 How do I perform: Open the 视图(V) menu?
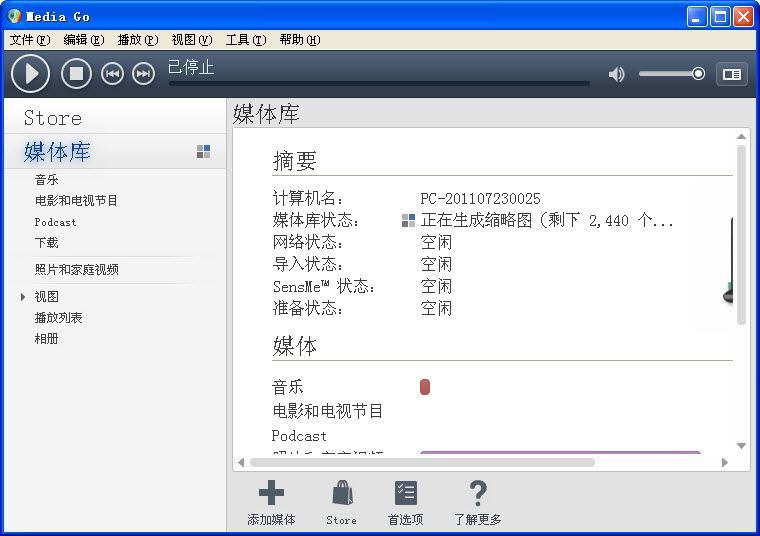coord(192,40)
